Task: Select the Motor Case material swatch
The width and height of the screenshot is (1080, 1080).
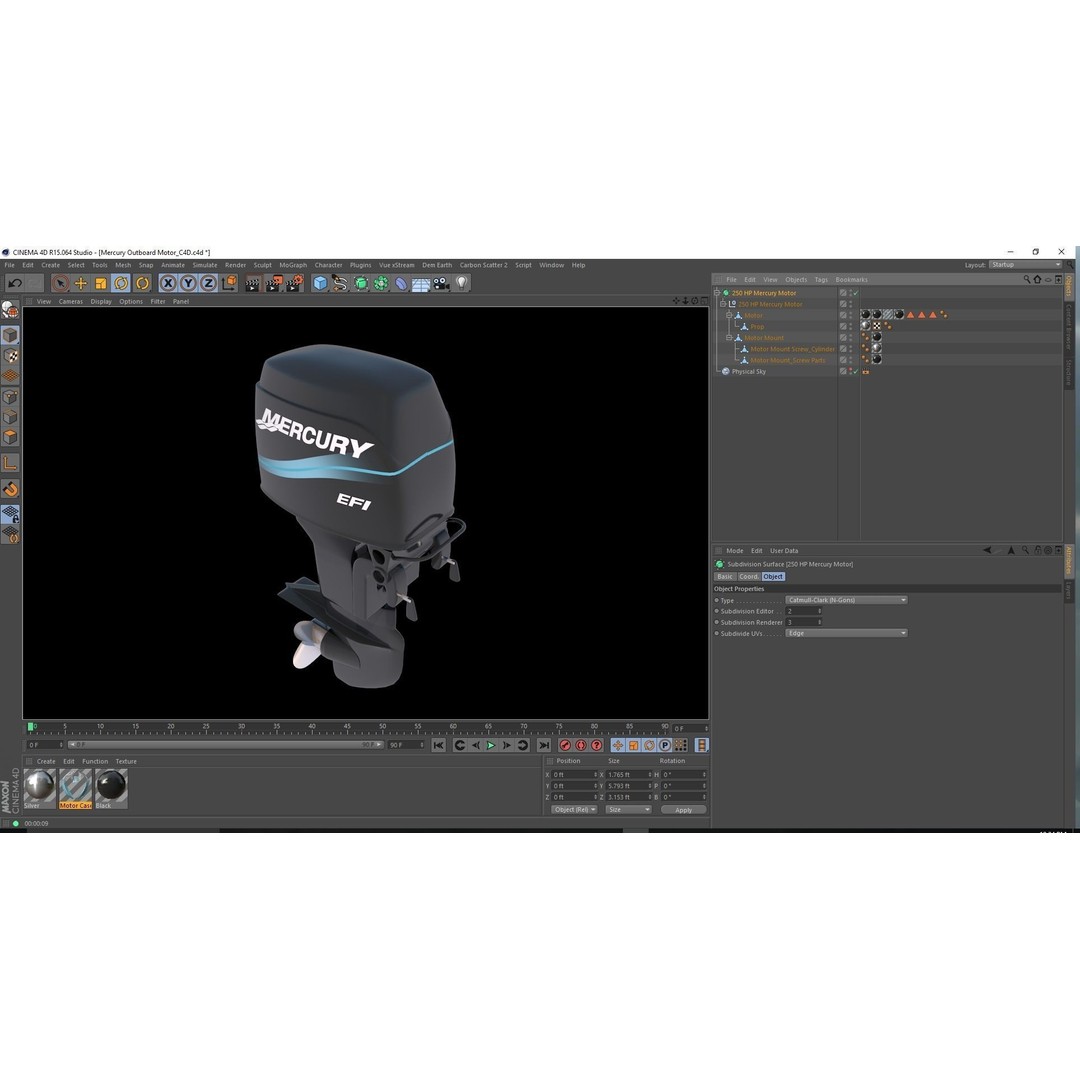Action: (75, 789)
